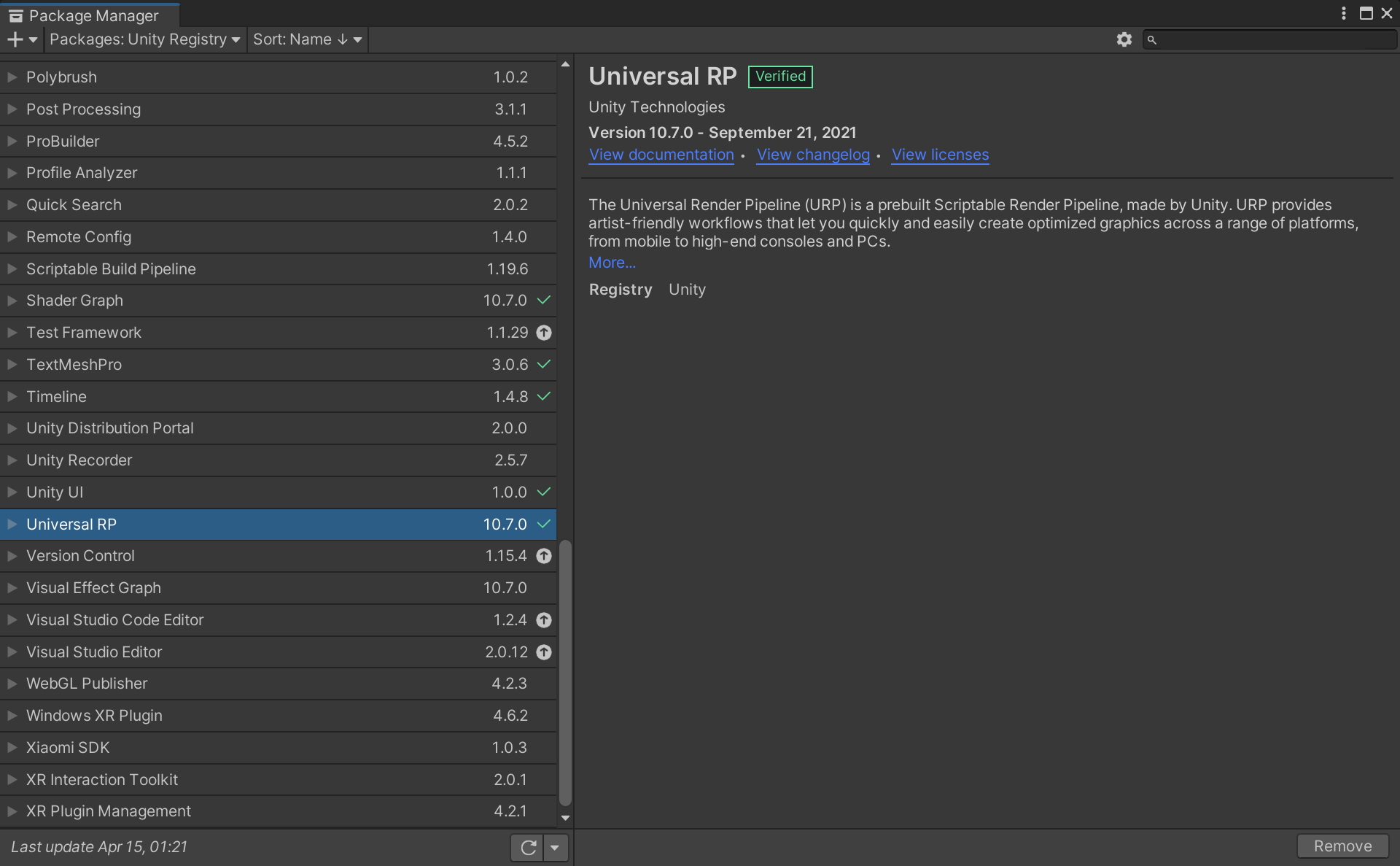Screen dimensions: 1400x866
Task: Expand the Polybrush package versions
Action: [x=12, y=77]
